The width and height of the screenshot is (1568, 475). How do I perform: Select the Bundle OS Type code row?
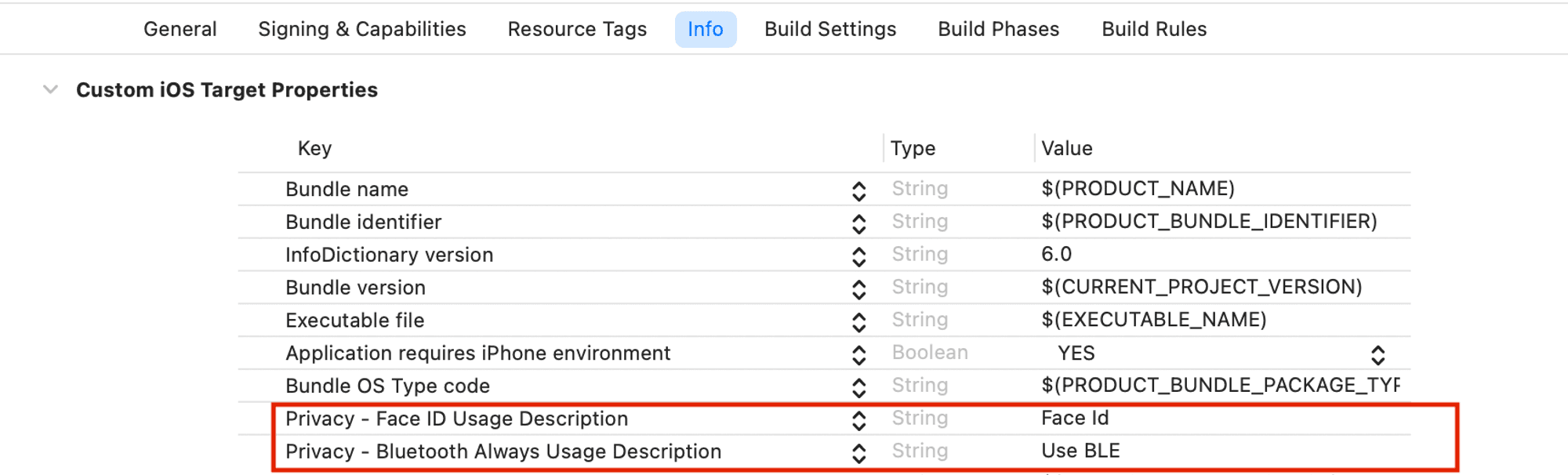pyautogui.click(x=387, y=386)
